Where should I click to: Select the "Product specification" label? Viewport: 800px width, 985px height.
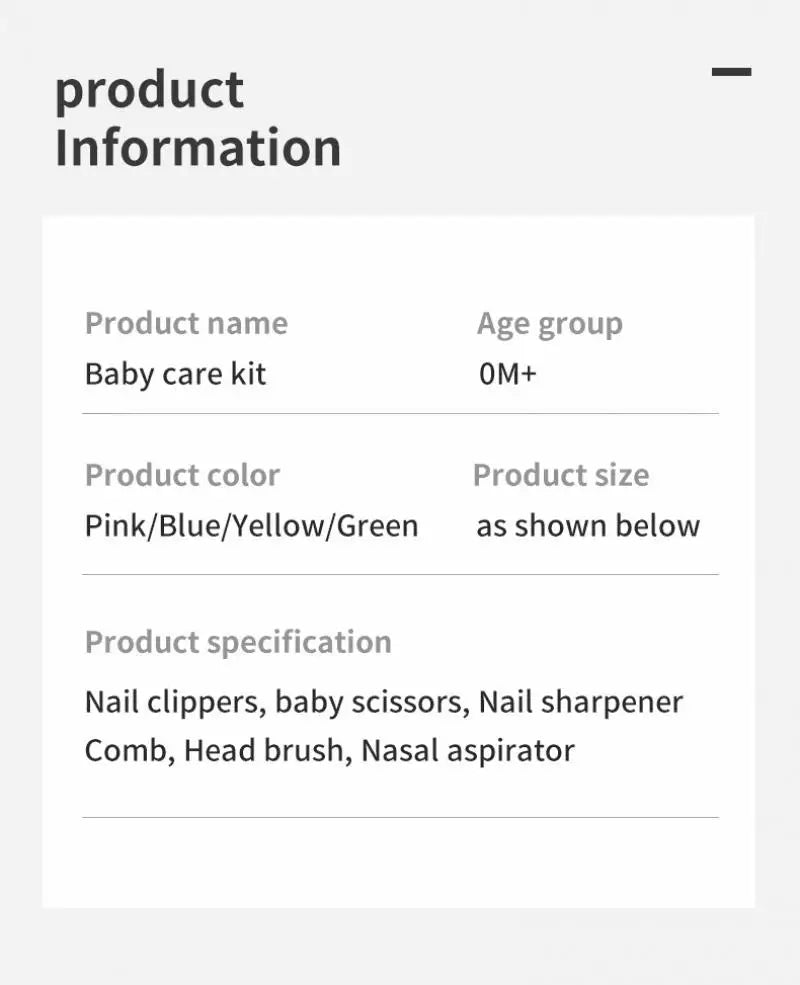coord(238,642)
